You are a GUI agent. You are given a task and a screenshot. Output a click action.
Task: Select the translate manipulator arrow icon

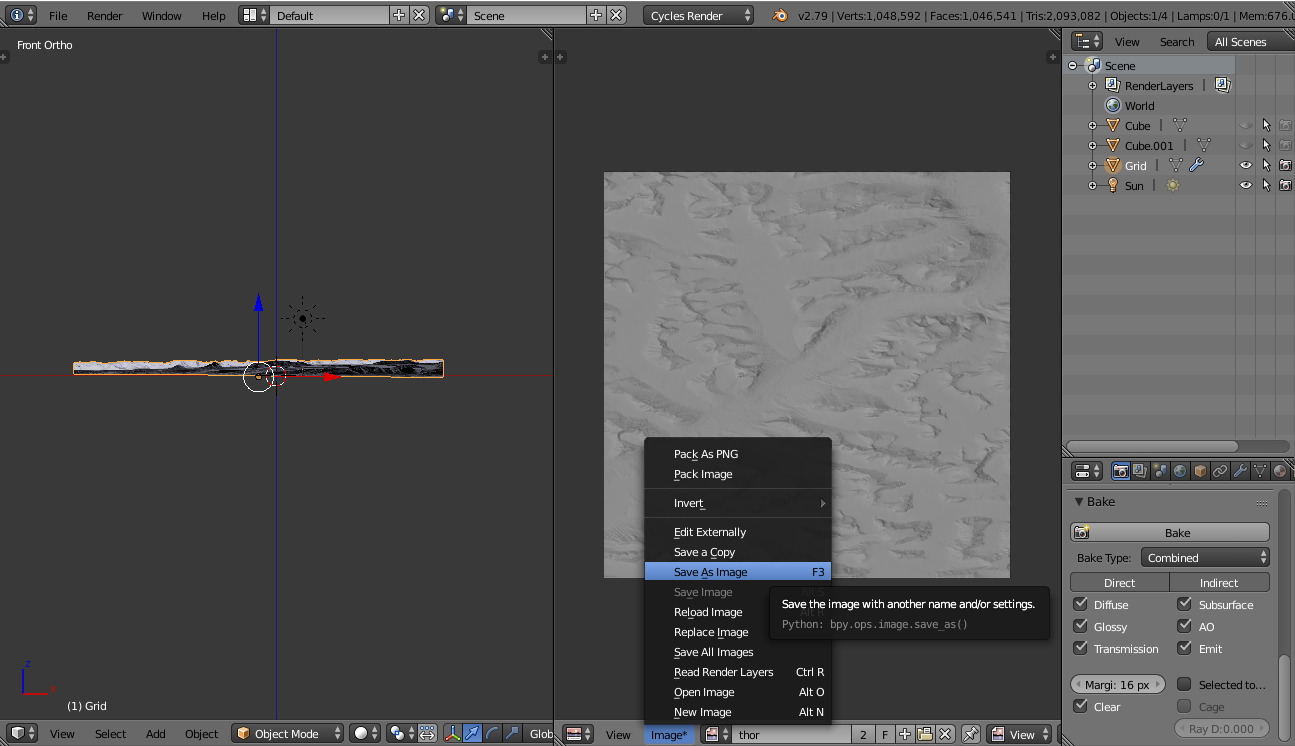(473, 734)
